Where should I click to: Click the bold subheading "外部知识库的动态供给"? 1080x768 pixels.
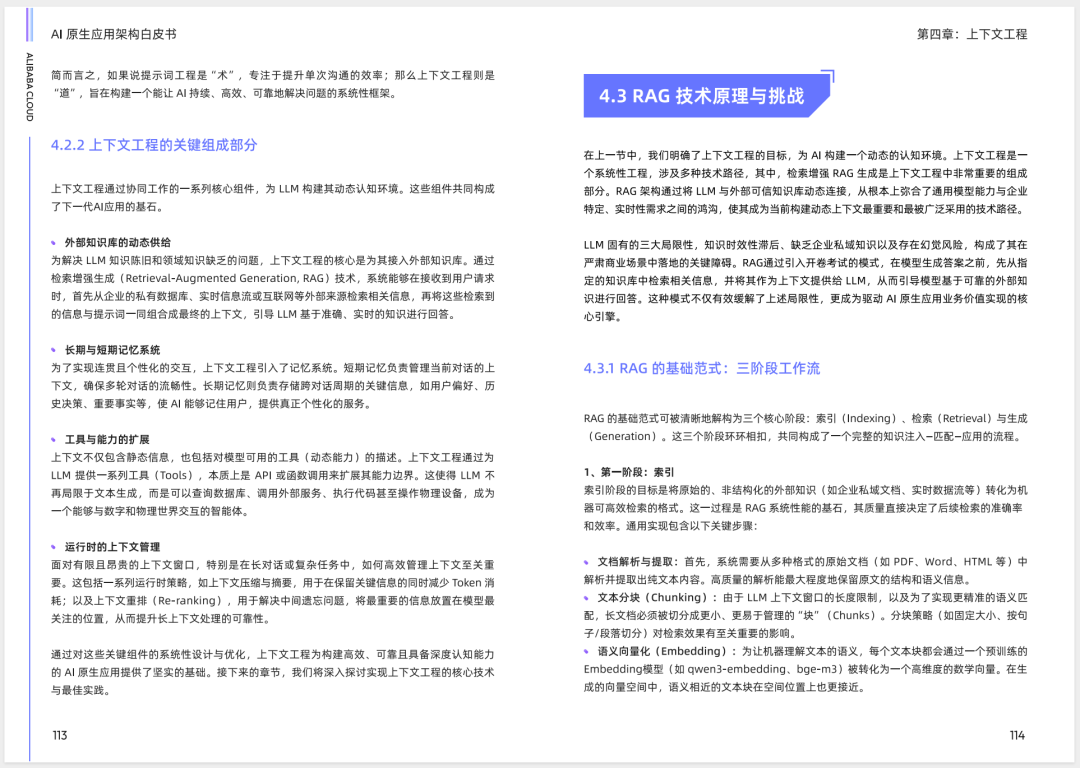(118, 242)
